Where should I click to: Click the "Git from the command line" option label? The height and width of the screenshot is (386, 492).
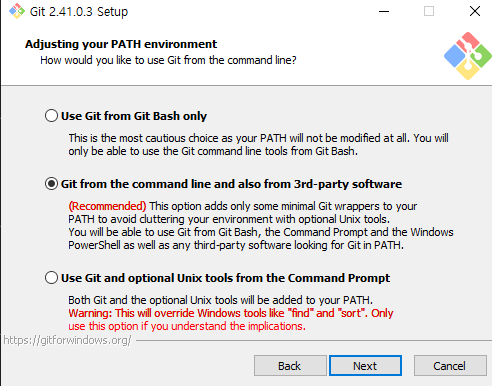(x=231, y=184)
